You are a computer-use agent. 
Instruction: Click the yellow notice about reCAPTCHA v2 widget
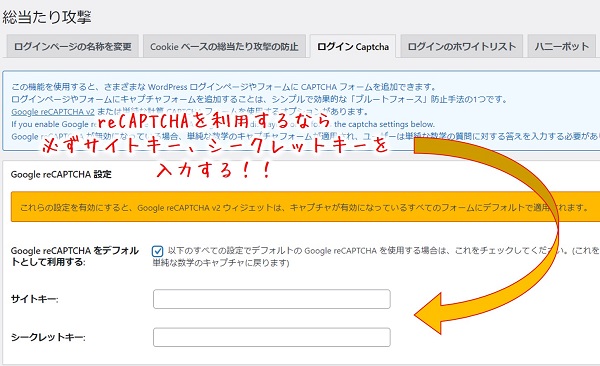coord(305,207)
